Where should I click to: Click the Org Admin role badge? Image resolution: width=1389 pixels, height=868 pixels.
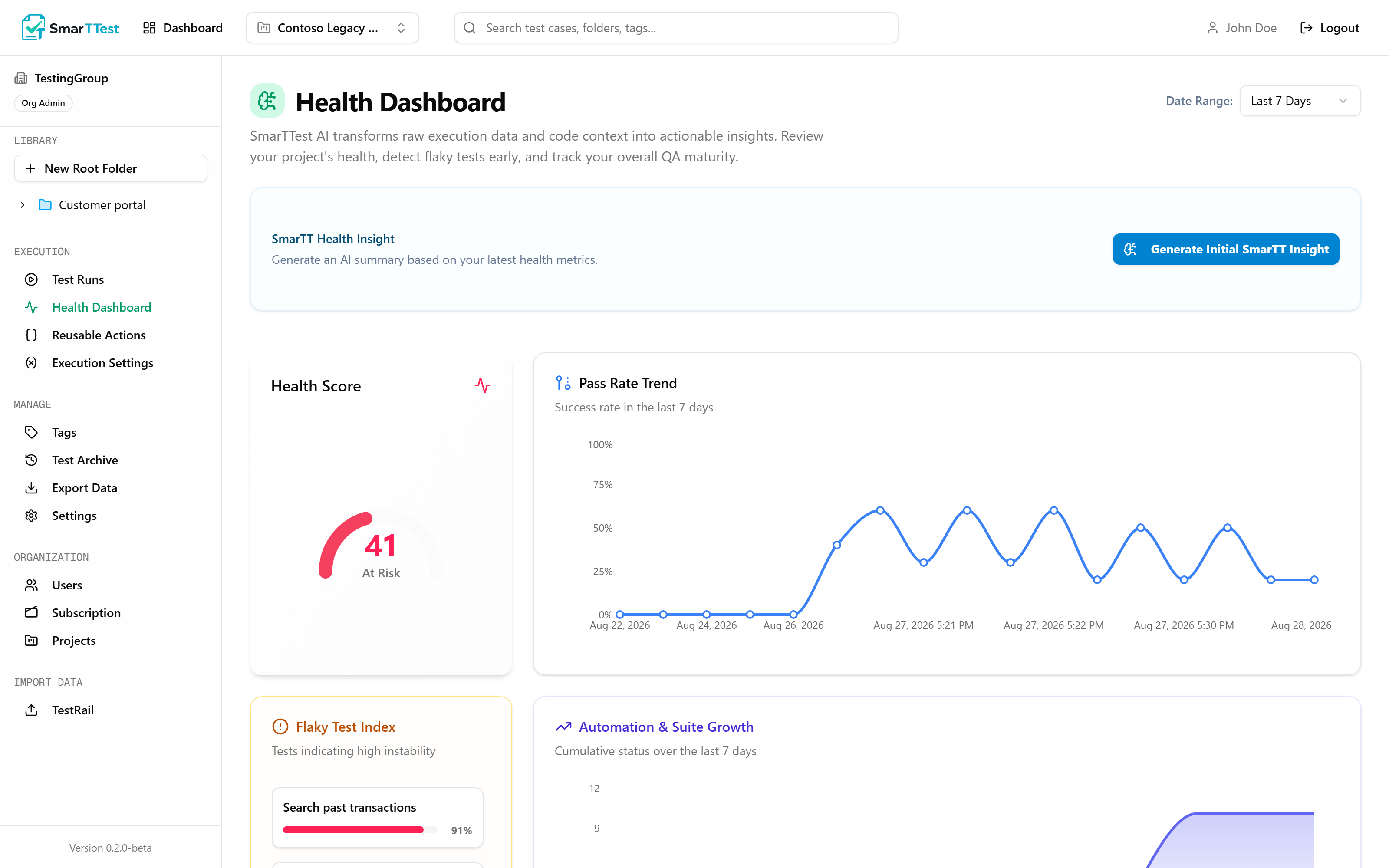coord(43,103)
